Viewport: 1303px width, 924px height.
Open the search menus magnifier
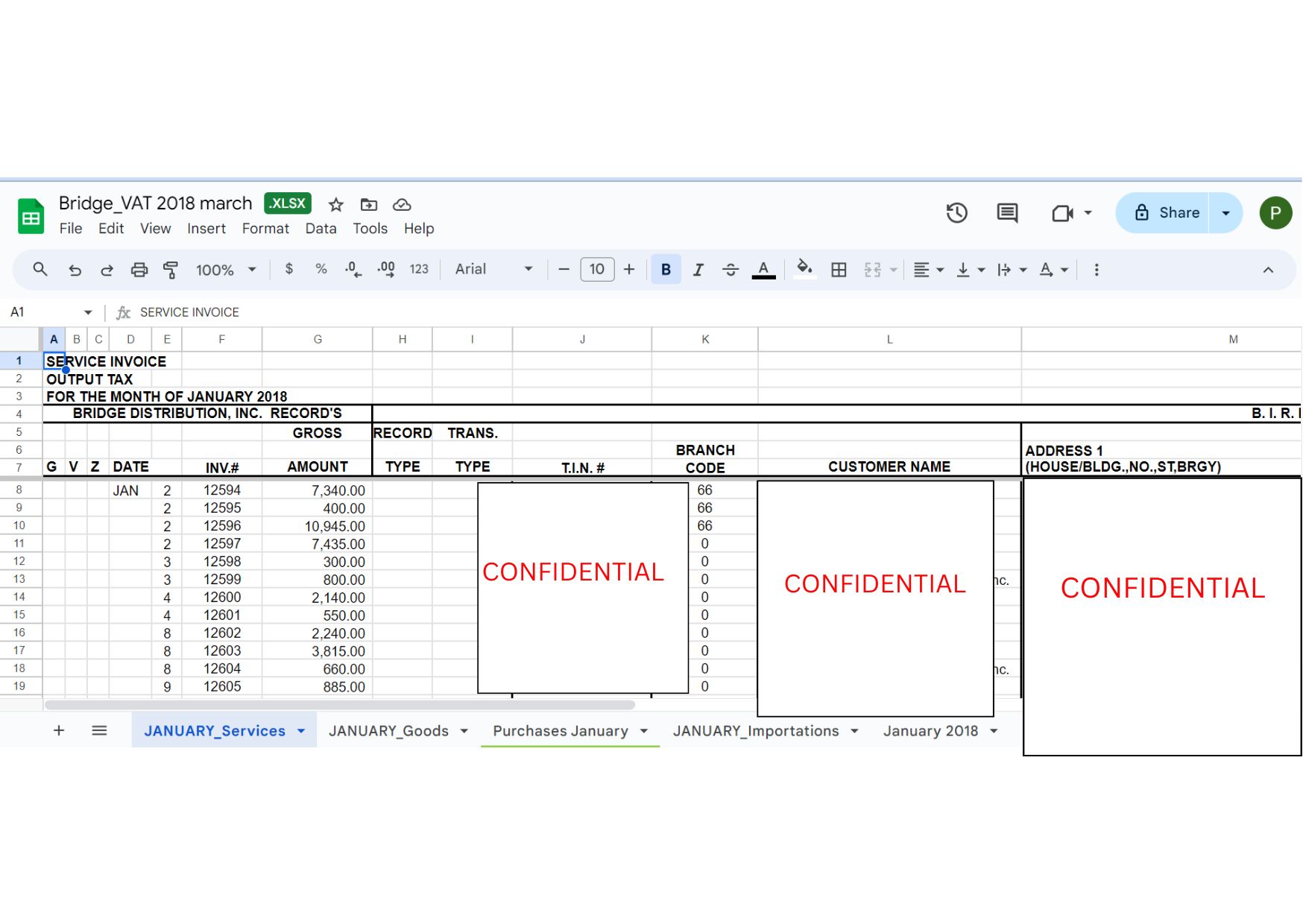click(x=40, y=270)
